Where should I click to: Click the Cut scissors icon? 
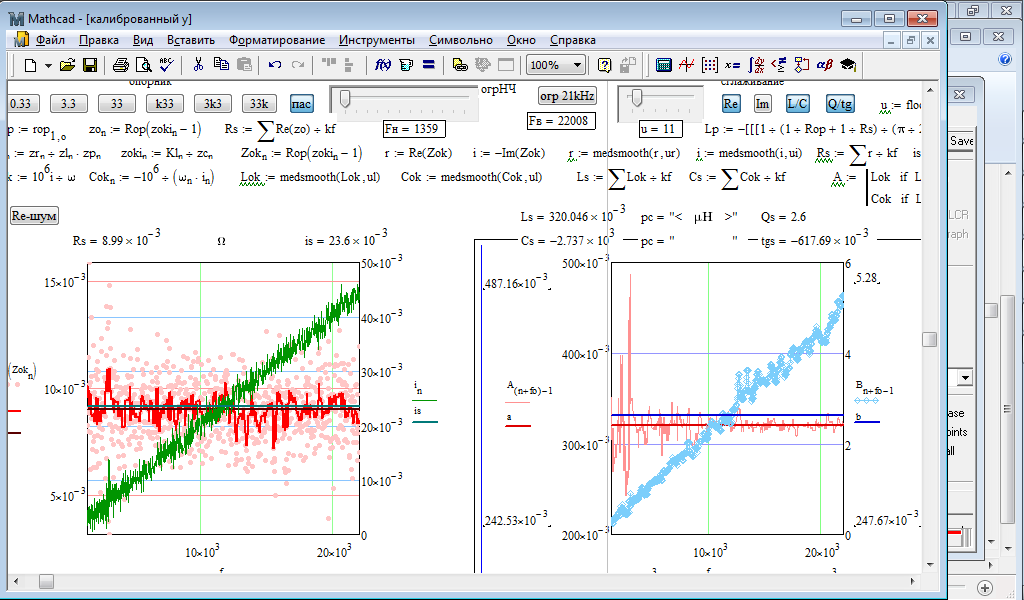198,65
